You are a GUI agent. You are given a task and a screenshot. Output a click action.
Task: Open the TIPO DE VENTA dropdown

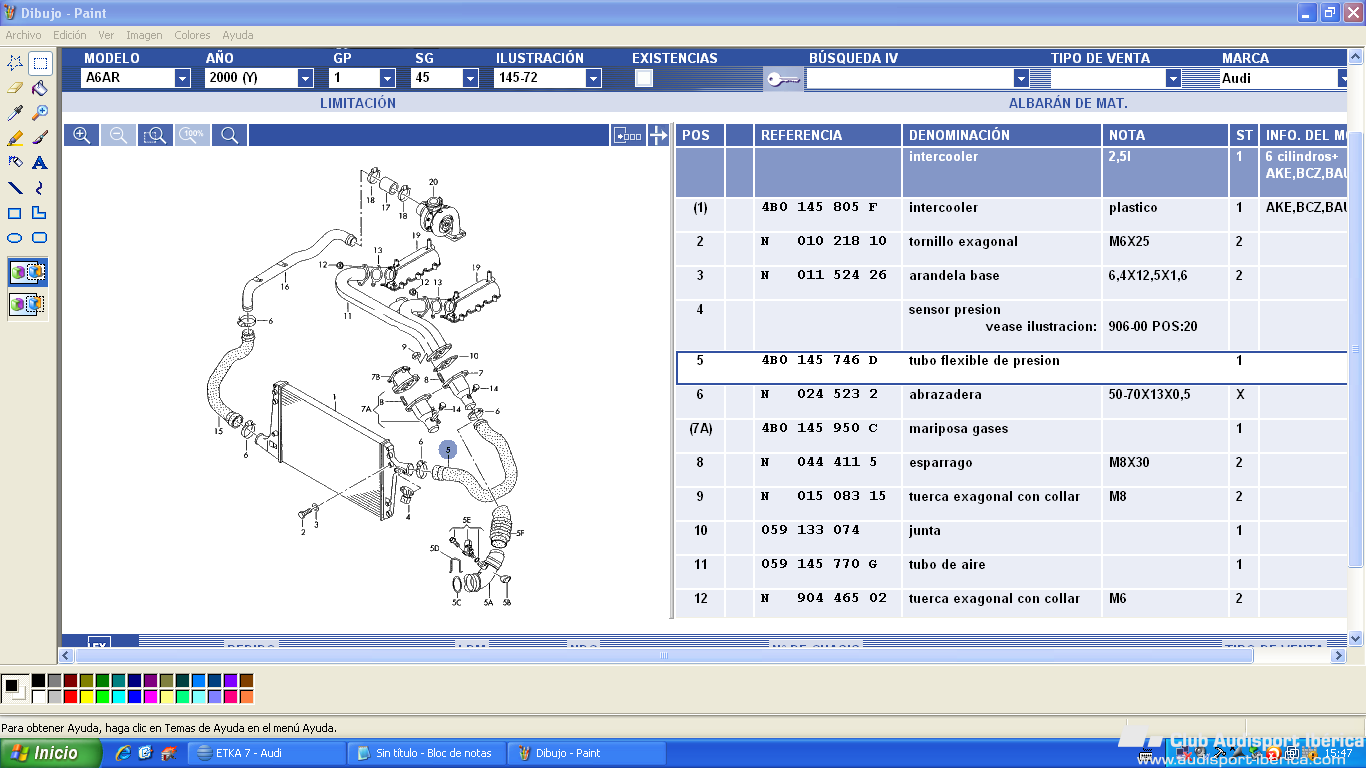tap(1173, 78)
